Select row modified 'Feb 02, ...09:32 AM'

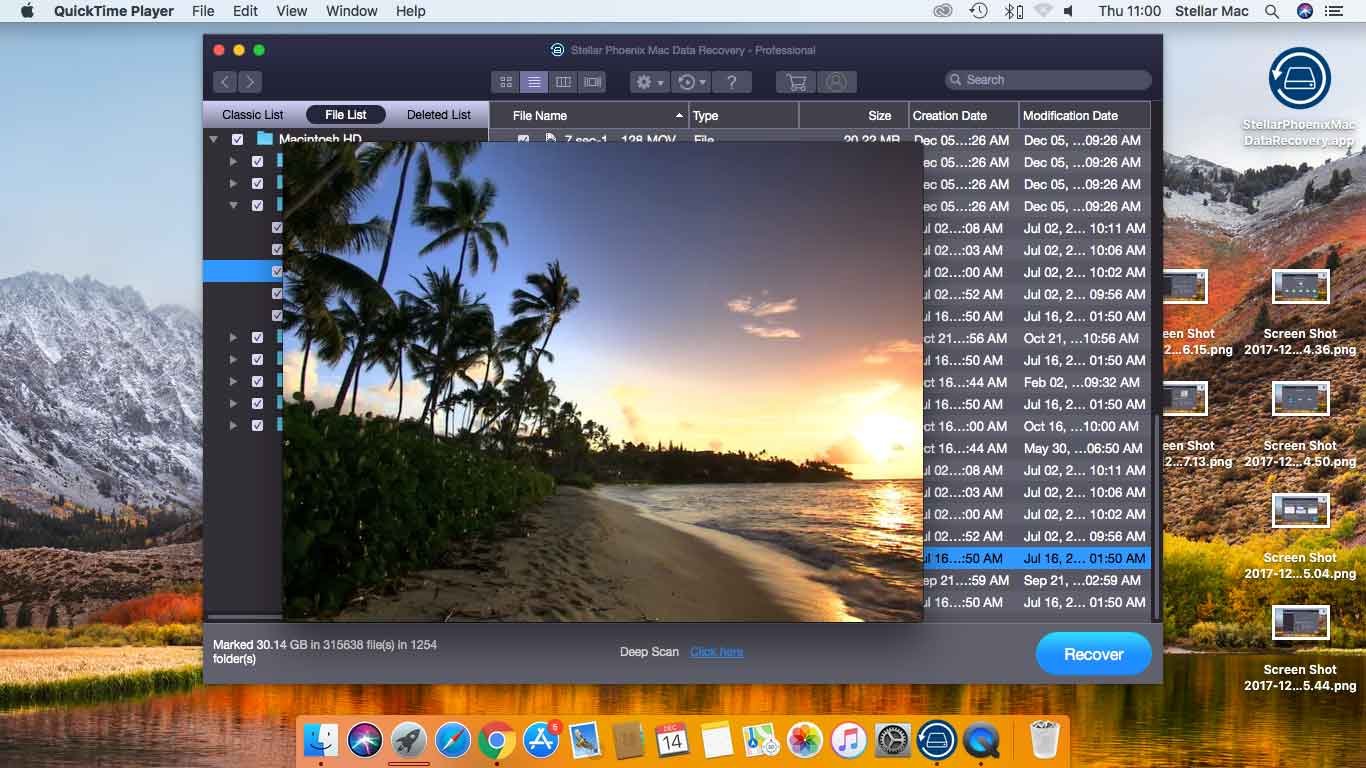1035,382
